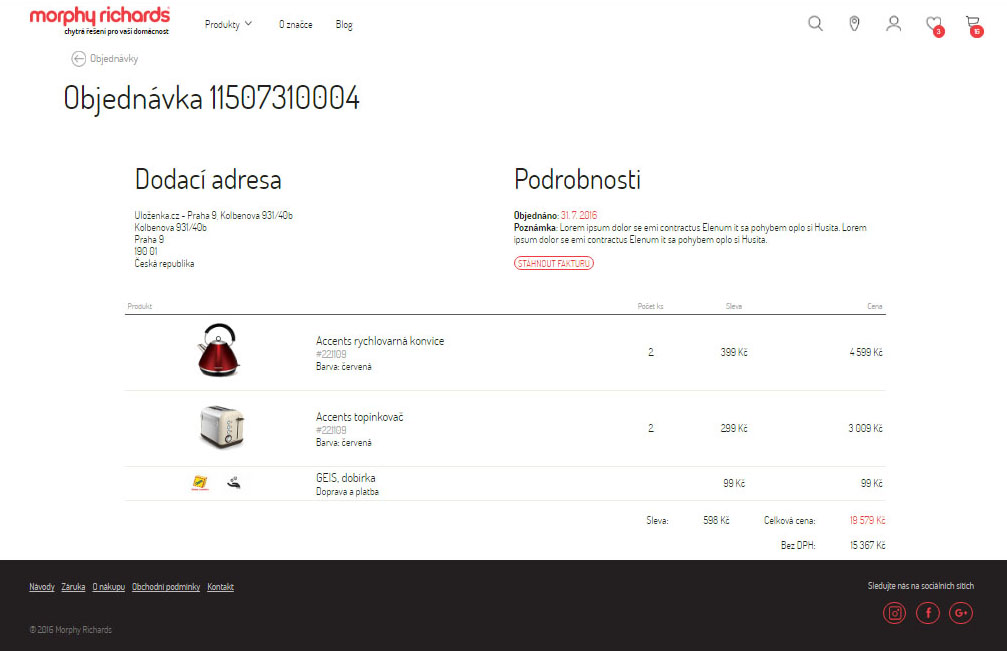
Task: Go back to Objednávky list
Action: (114, 59)
